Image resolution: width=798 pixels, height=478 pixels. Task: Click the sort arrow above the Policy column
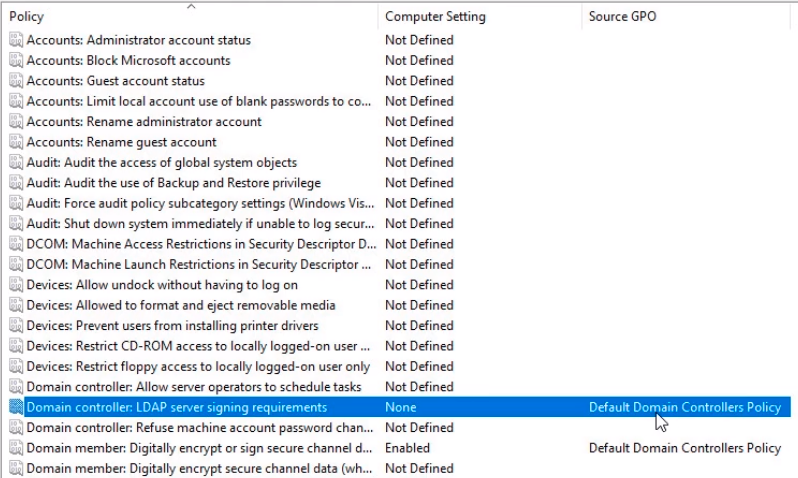(191, 6)
